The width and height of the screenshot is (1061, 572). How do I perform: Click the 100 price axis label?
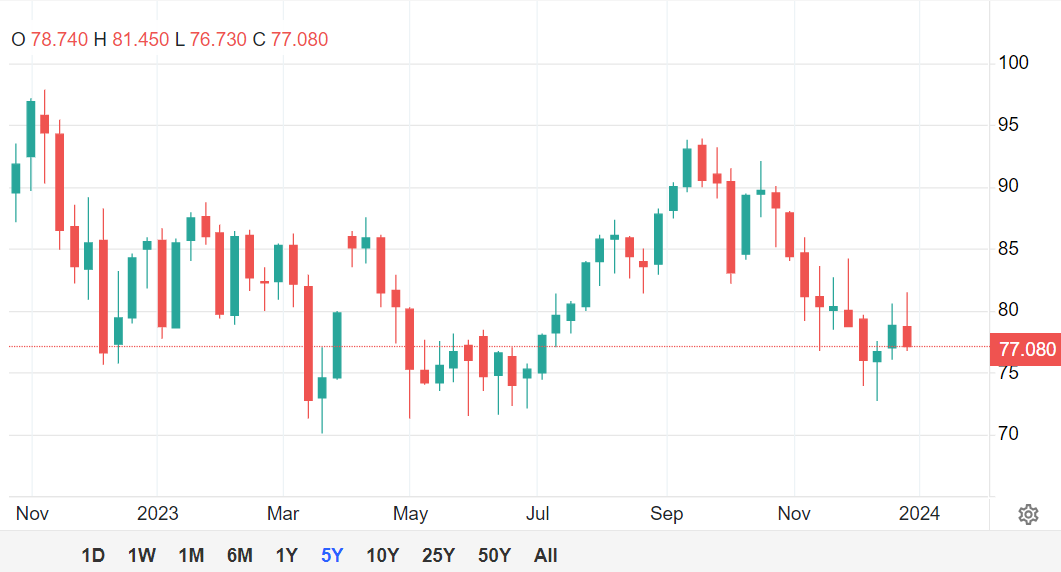[1014, 63]
